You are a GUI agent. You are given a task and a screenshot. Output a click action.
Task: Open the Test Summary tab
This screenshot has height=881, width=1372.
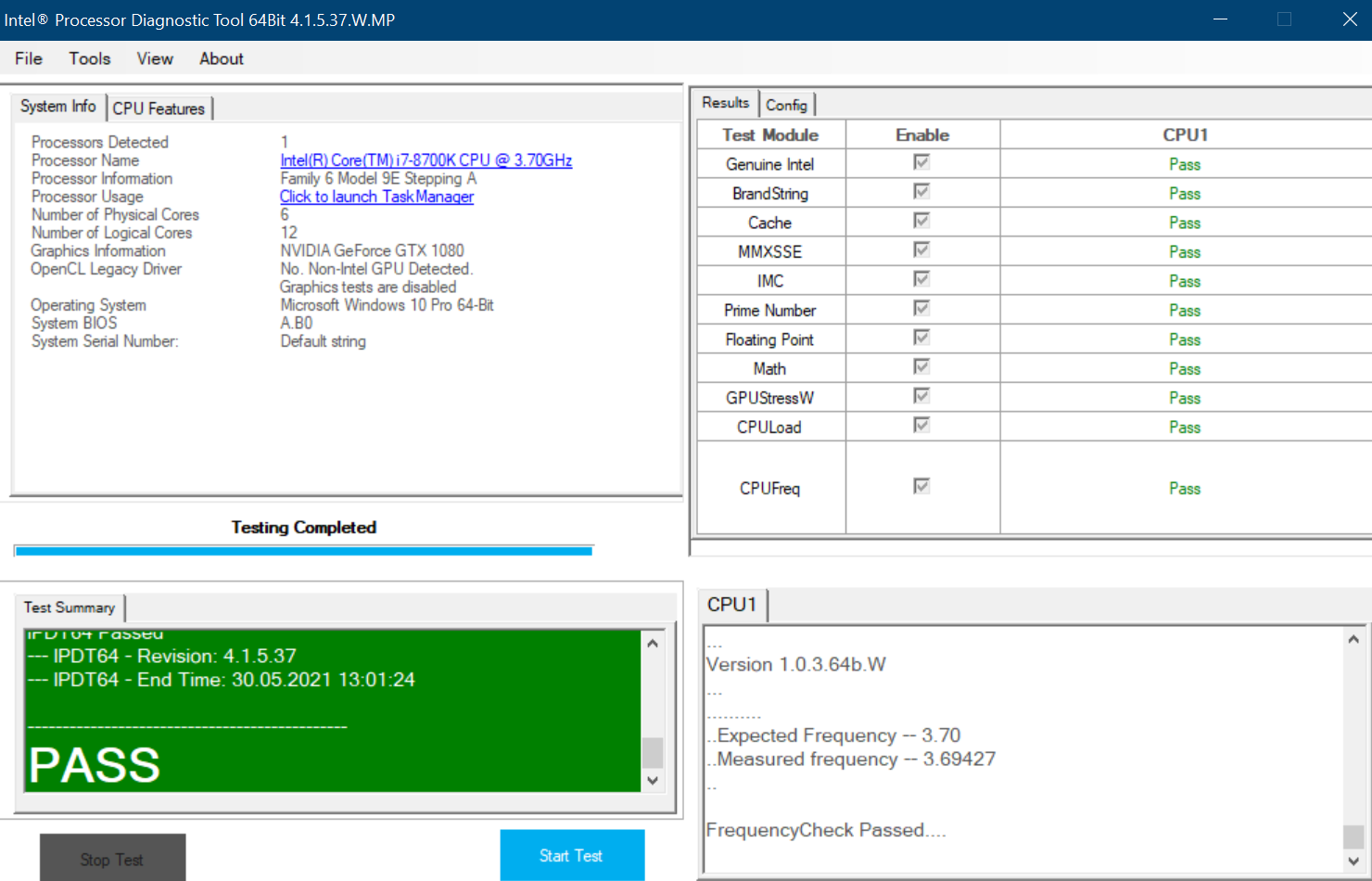pos(70,607)
